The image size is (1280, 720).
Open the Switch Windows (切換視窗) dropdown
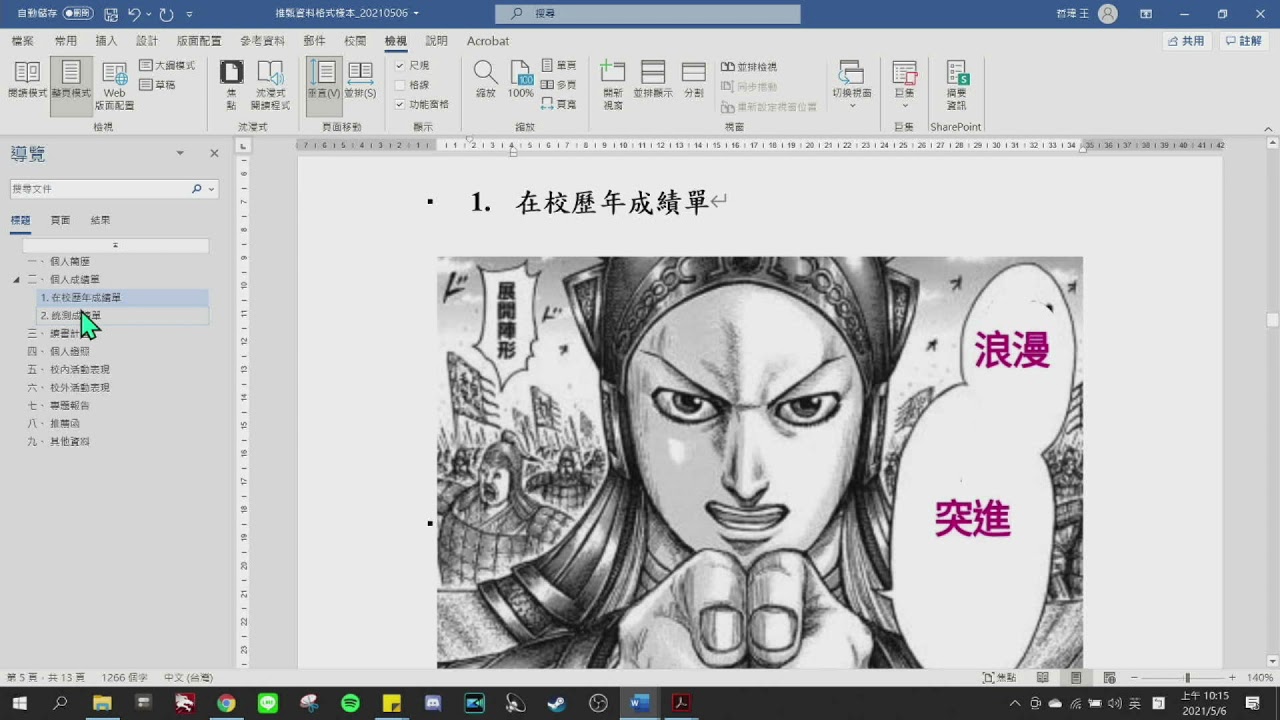click(852, 85)
